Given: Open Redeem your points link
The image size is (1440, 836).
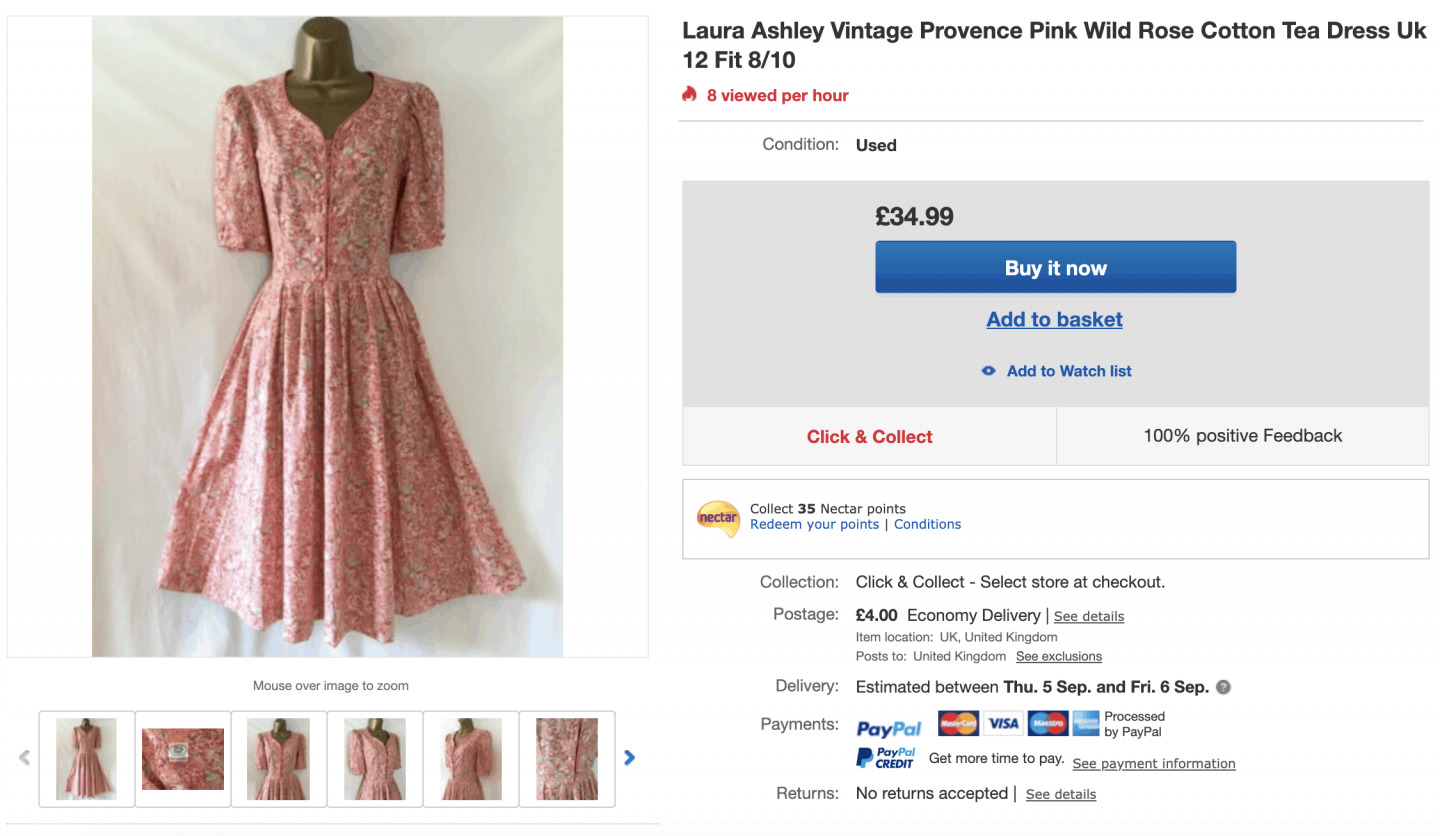Looking at the screenshot, I should [x=814, y=524].
